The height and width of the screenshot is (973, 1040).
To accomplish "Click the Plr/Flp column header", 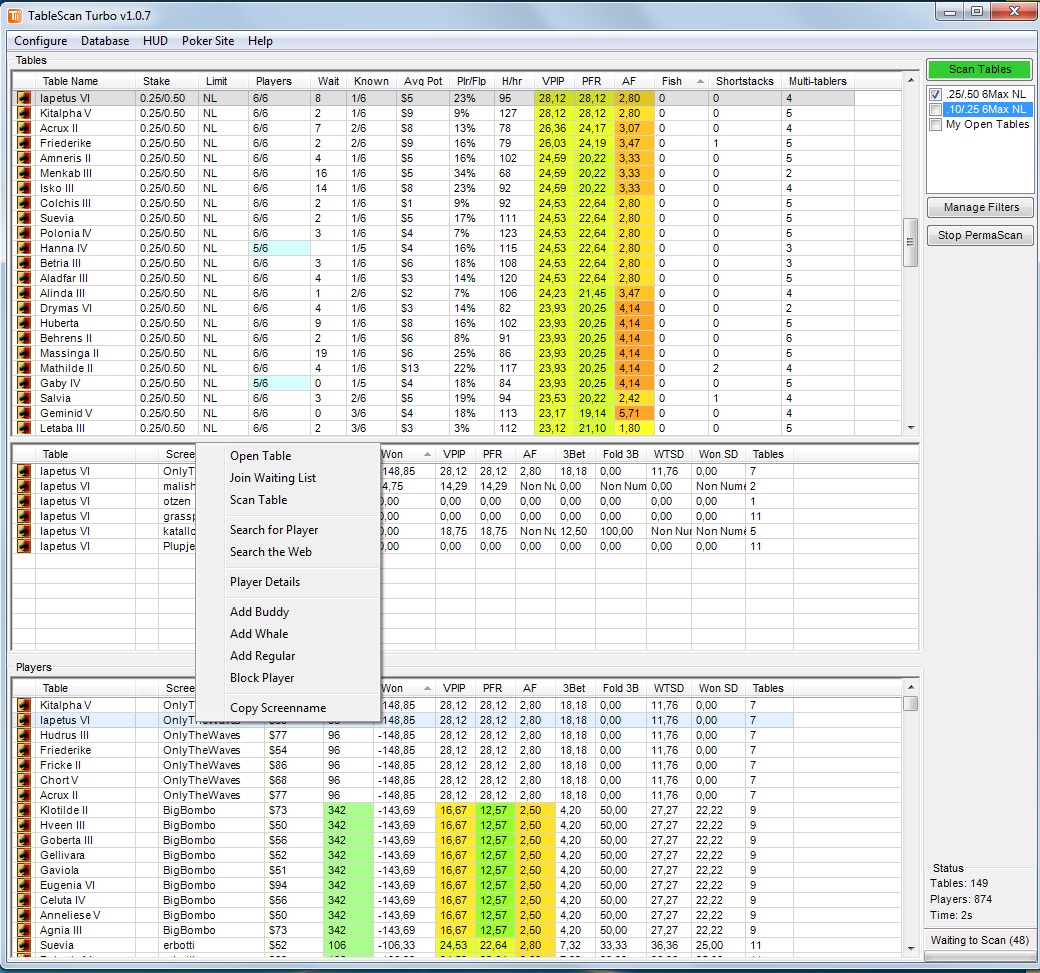I will [471, 81].
